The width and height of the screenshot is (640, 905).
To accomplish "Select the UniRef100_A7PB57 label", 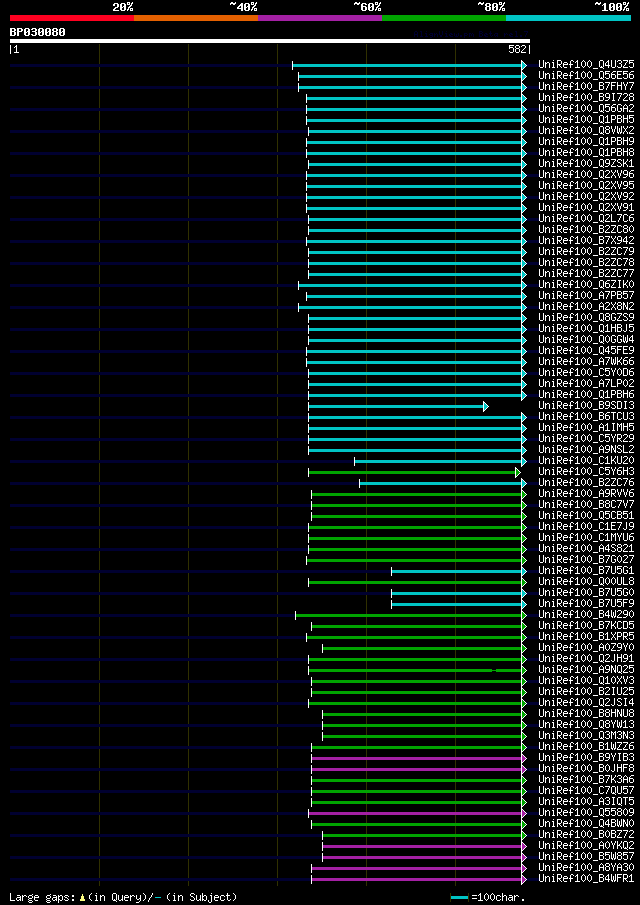I will (586, 296).
